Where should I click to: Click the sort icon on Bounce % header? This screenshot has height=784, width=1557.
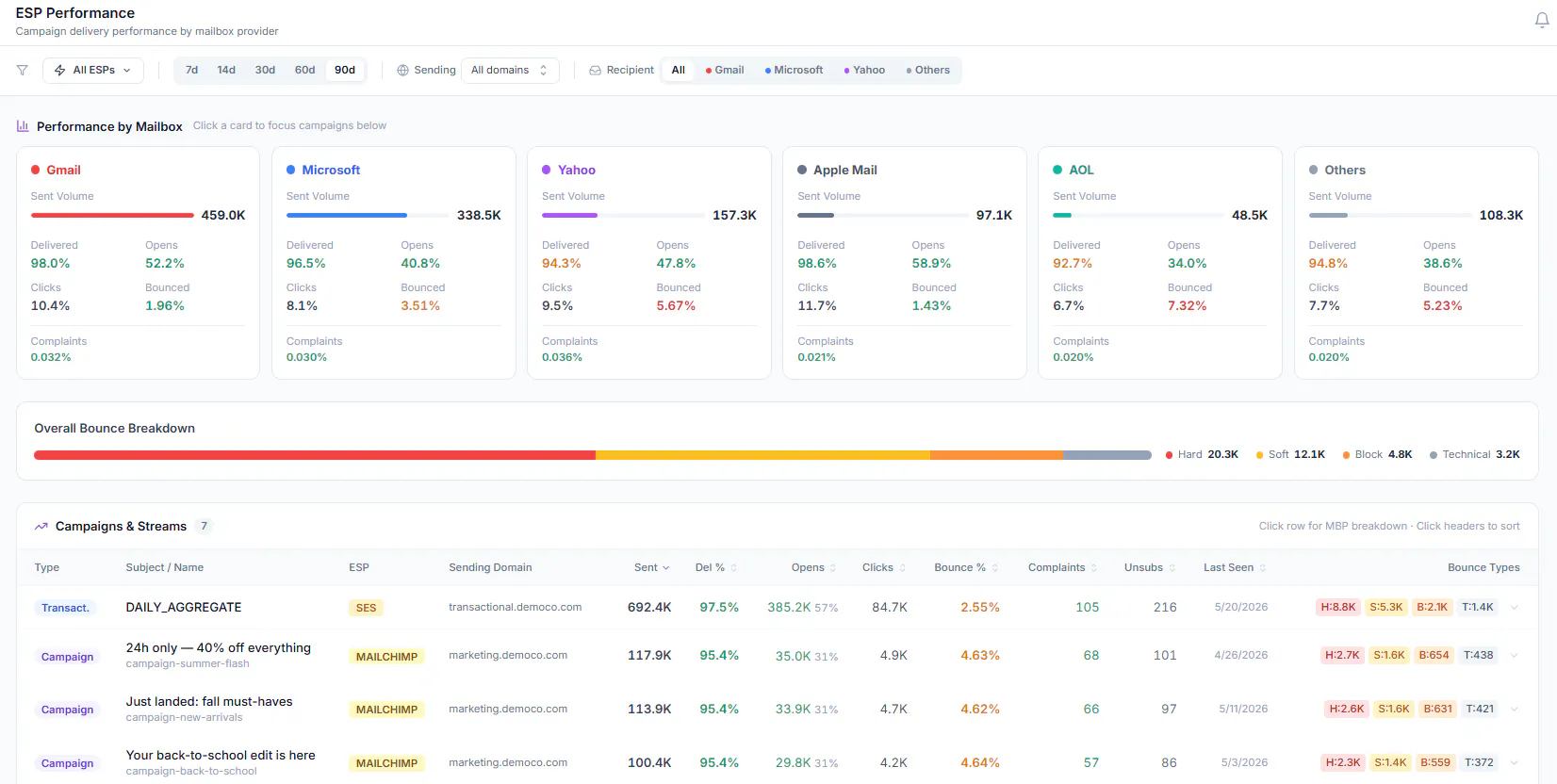(x=995, y=568)
